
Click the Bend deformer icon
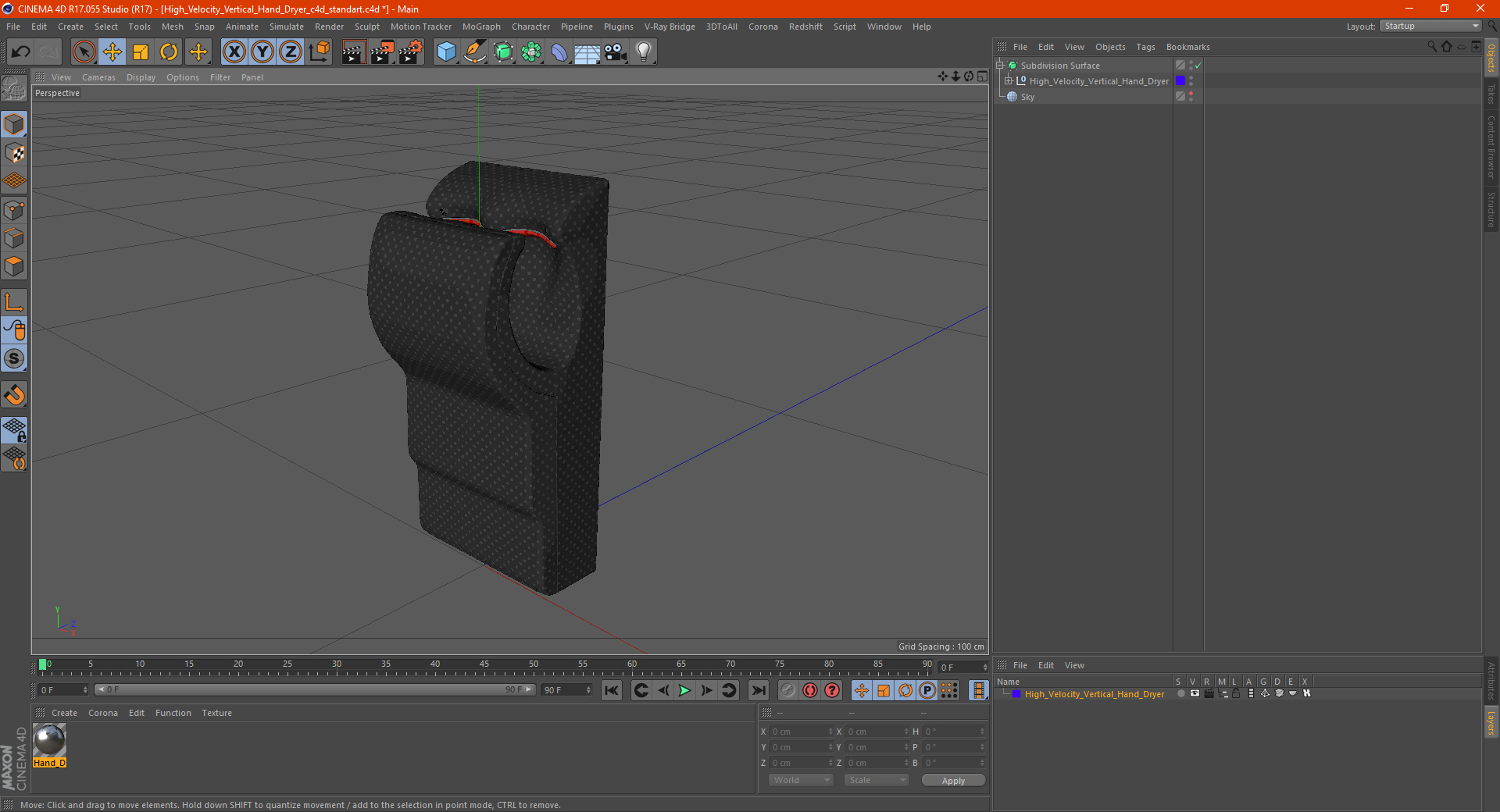pyautogui.click(x=559, y=52)
